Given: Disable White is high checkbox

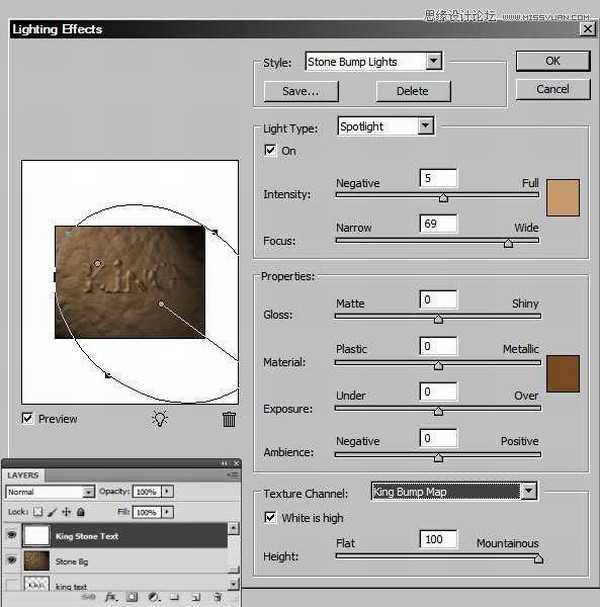Looking at the screenshot, I should 270,517.
